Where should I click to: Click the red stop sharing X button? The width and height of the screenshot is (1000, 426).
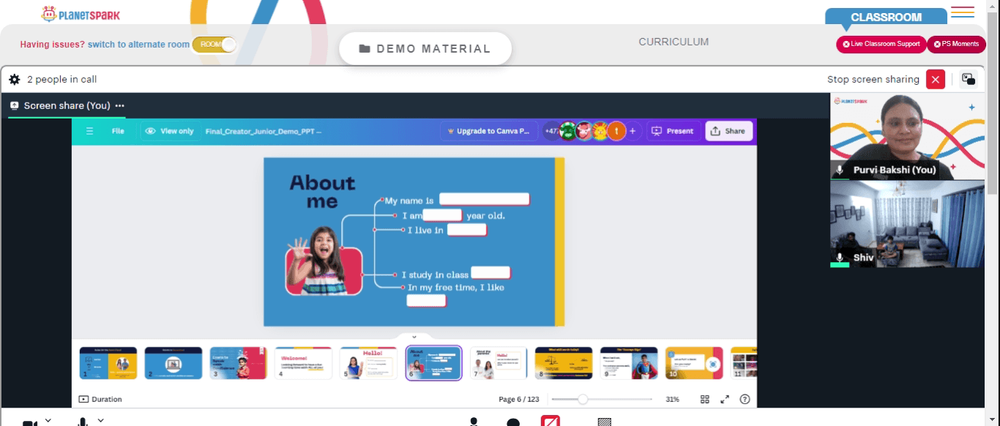click(x=935, y=79)
